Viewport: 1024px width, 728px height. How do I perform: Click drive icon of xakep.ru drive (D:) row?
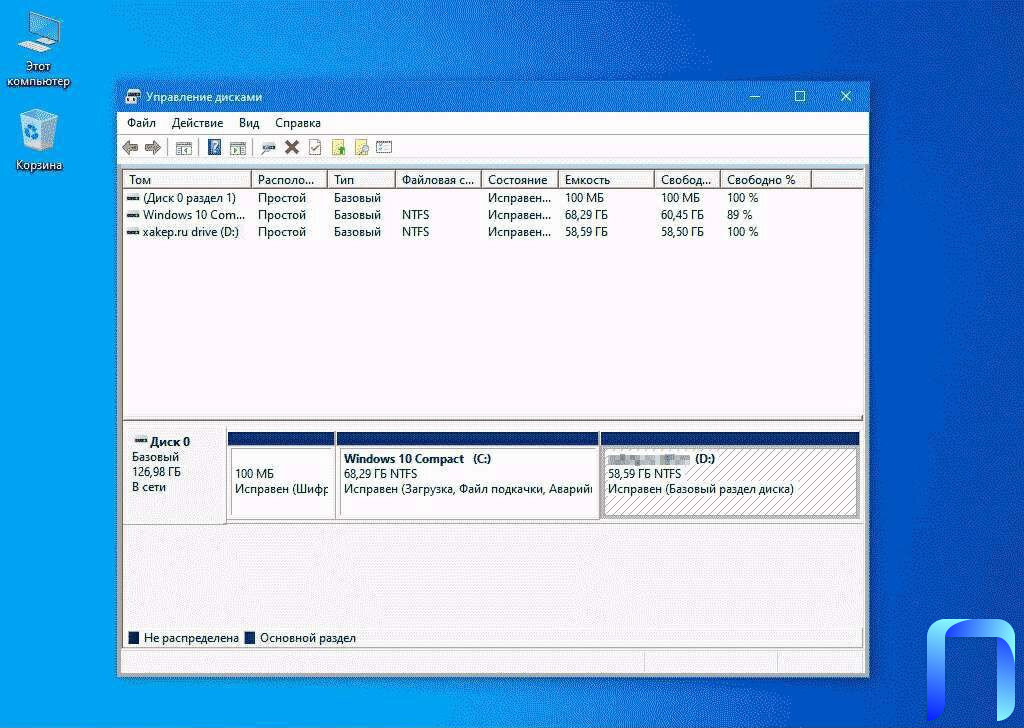[133, 232]
